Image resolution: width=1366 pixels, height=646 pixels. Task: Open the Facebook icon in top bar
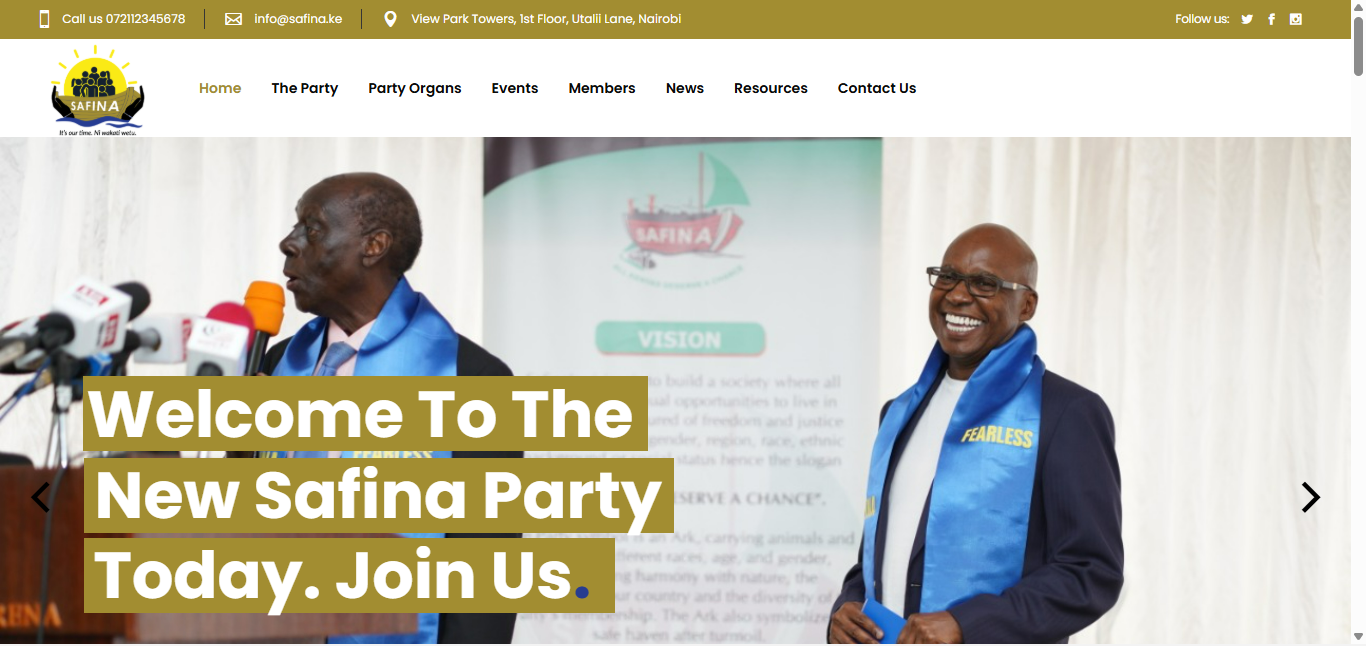[x=1271, y=19]
